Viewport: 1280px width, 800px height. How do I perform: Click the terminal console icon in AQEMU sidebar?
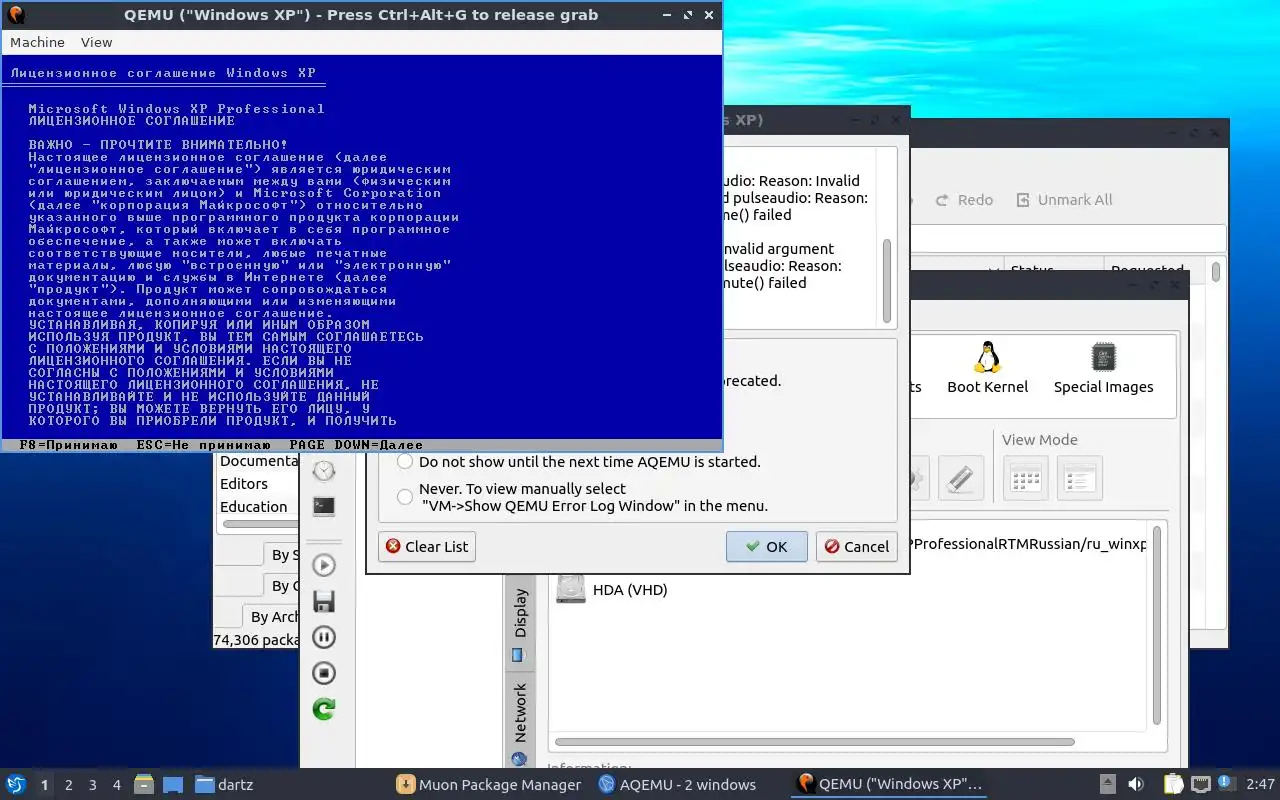click(324, 506)
